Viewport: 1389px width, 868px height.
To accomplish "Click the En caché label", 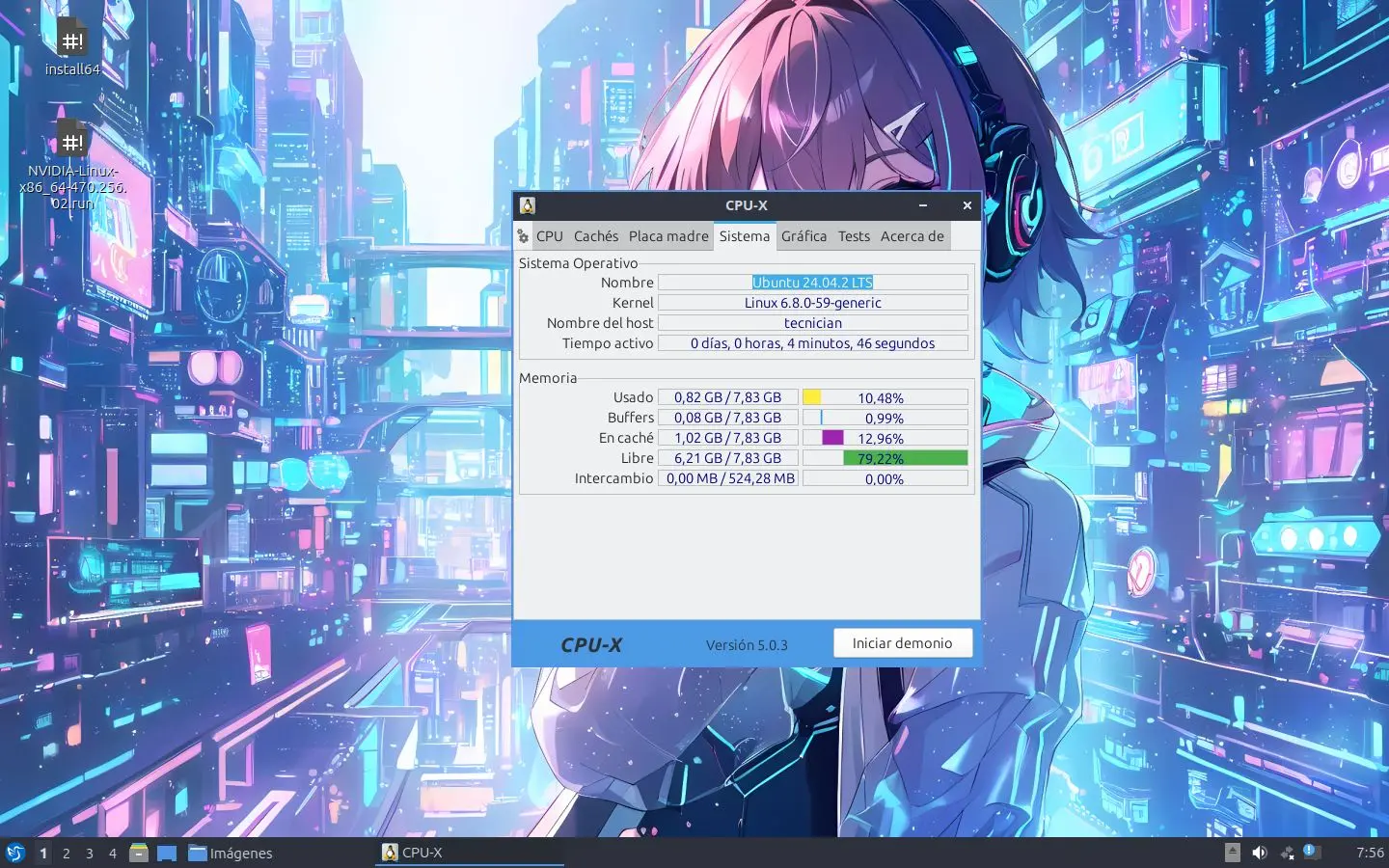I will pyautogui.click(x=626, y=438).
